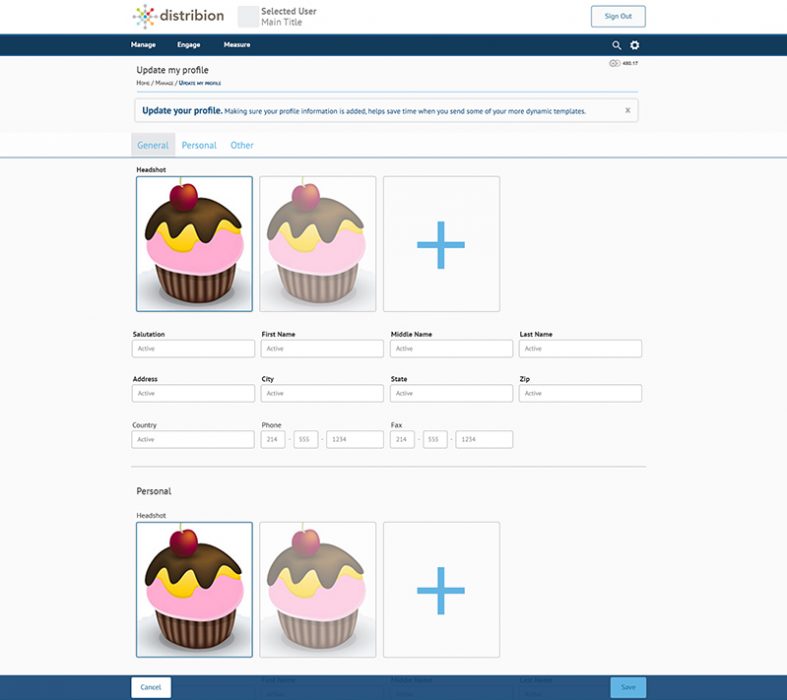
Task: Open search with the magnifier icon
Action: [617, 45]
